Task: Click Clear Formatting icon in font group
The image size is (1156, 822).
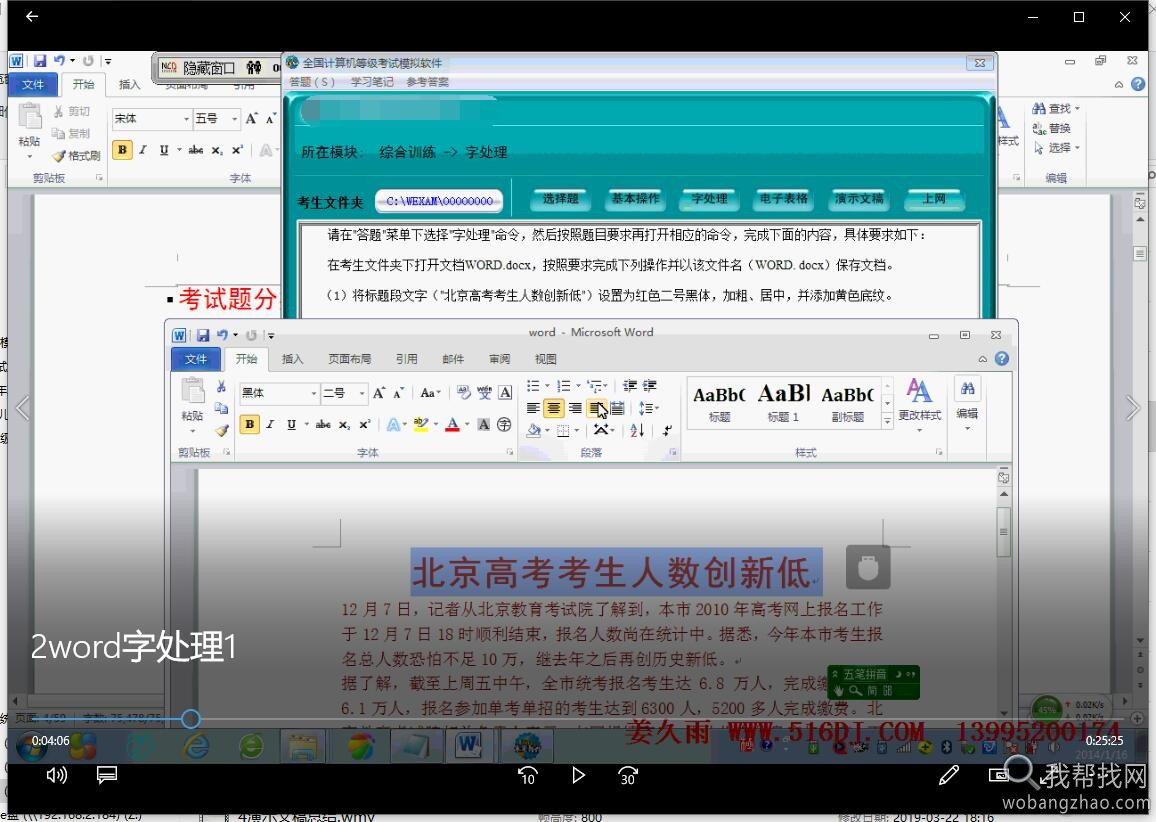Action: click(463, 393)
